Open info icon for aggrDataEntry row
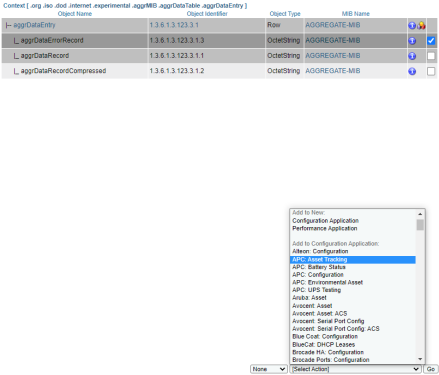This screenshot has width=439, height=375. [x=412, y=25]
